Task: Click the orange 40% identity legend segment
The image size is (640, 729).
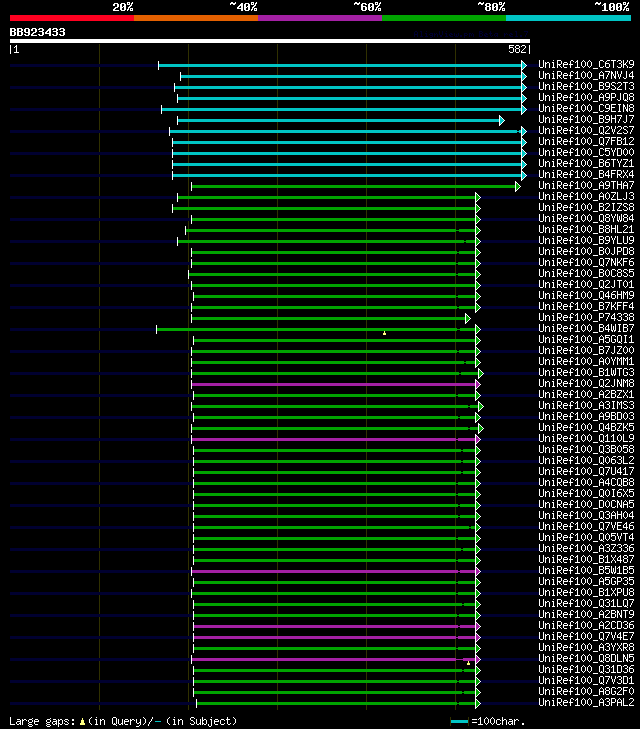Action: coord(196,18)
